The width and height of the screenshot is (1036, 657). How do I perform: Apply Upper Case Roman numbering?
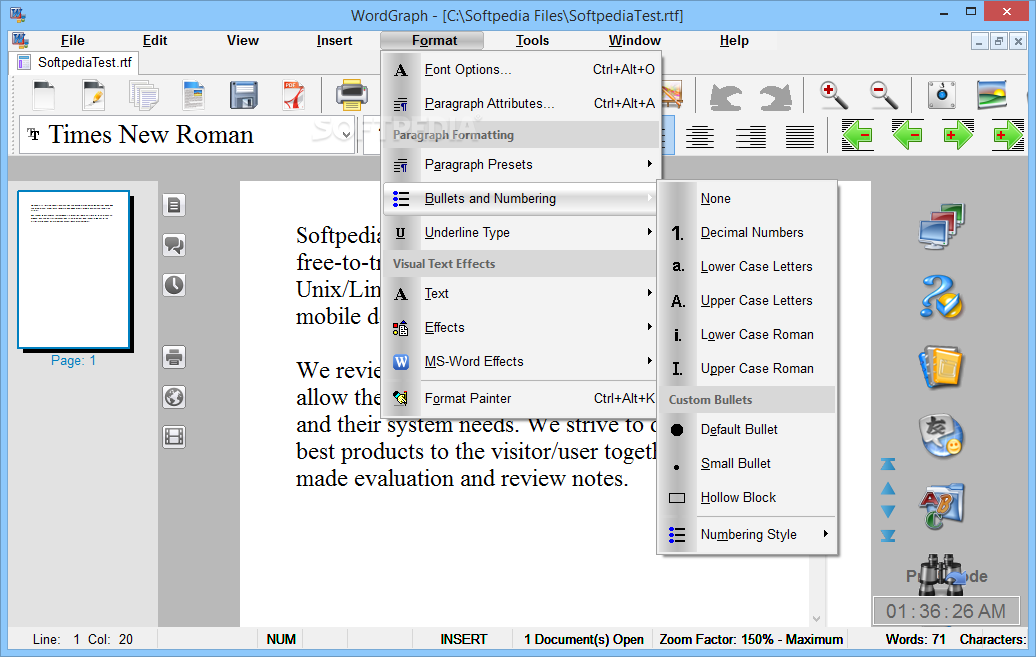(x=748, y=369)
